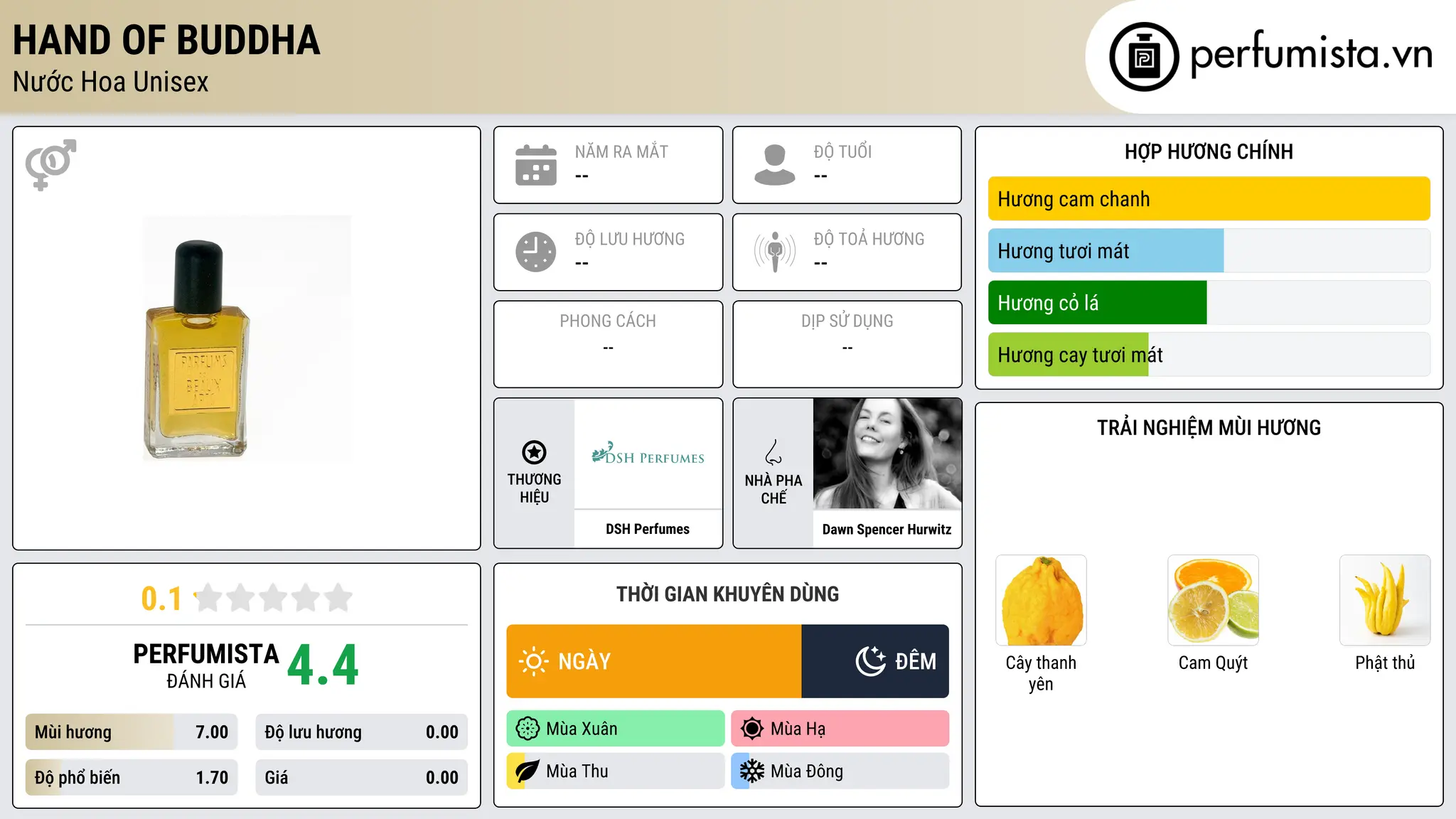Click the Dịp Sử Dụng label
Screen dimensions: 1456x819
pos(847,321)
